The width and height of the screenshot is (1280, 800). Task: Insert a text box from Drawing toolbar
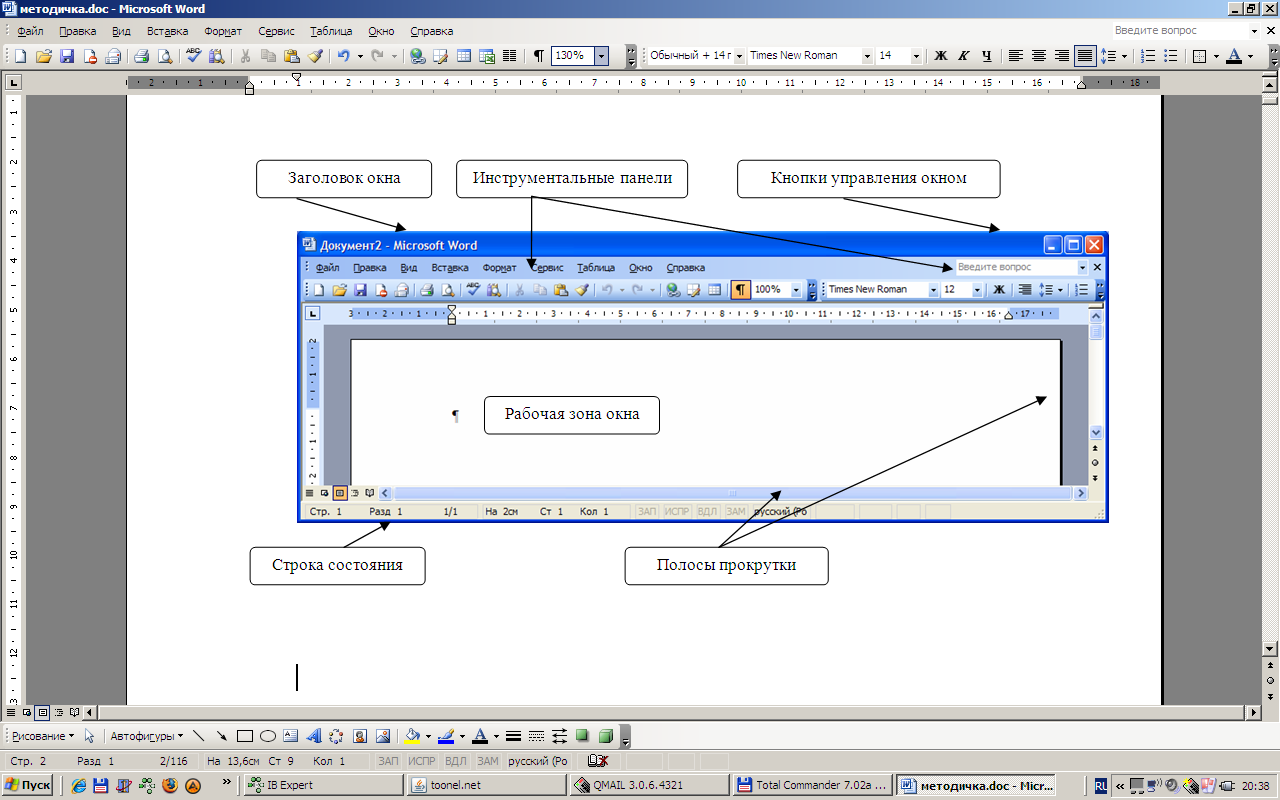coord(291,736)
